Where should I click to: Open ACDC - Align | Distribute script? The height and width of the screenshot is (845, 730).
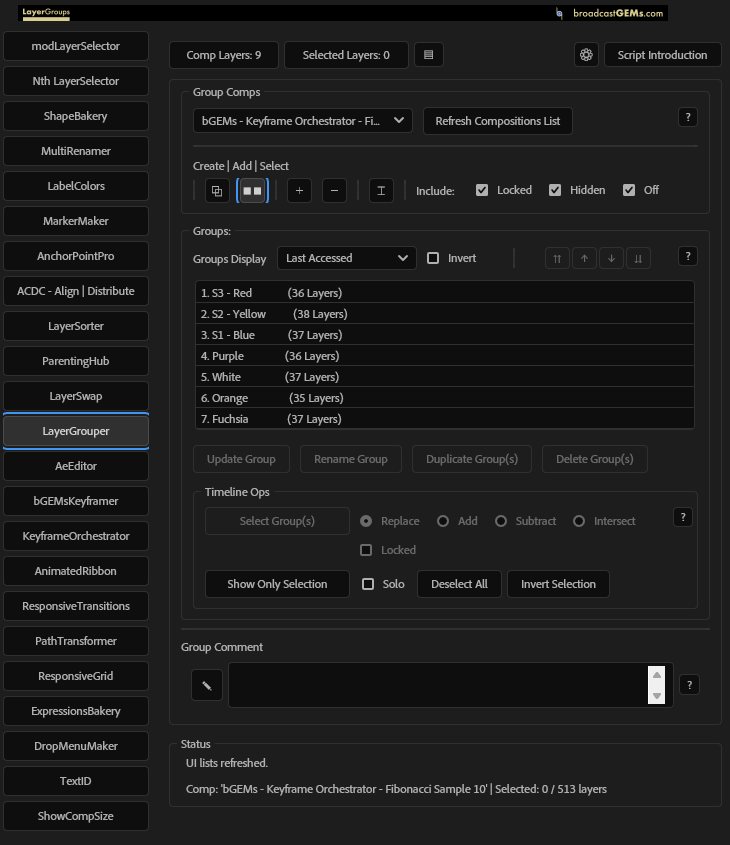coord(76,292)
